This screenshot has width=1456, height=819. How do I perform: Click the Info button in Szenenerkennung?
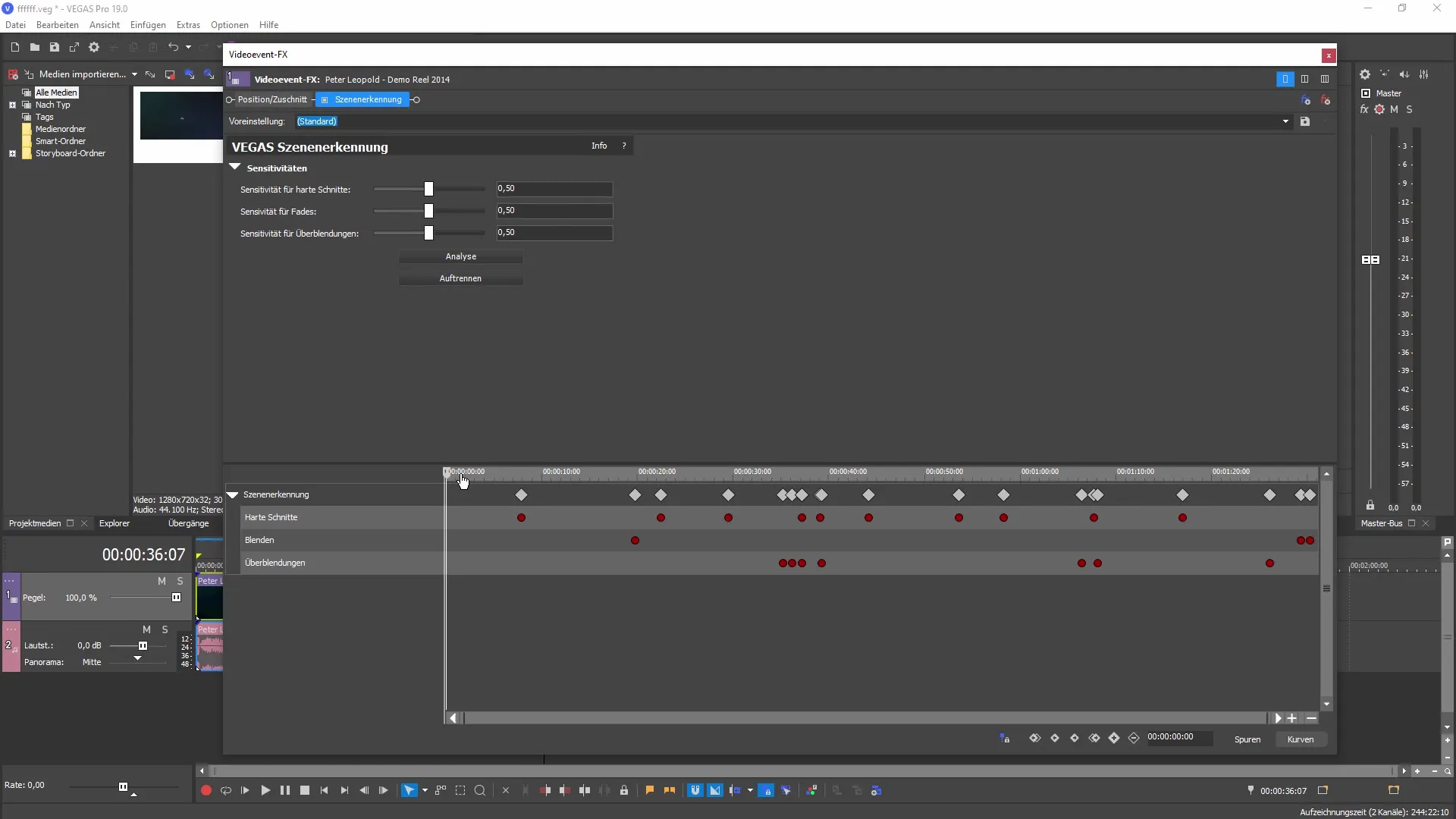599,146
